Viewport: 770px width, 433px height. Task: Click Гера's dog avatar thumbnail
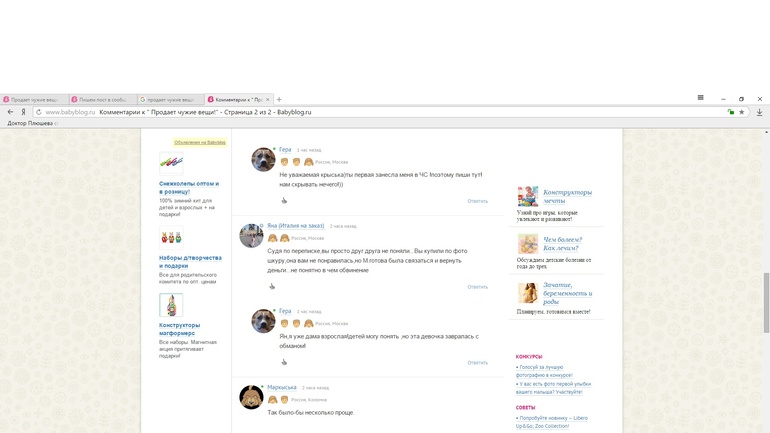coord(263,159)
